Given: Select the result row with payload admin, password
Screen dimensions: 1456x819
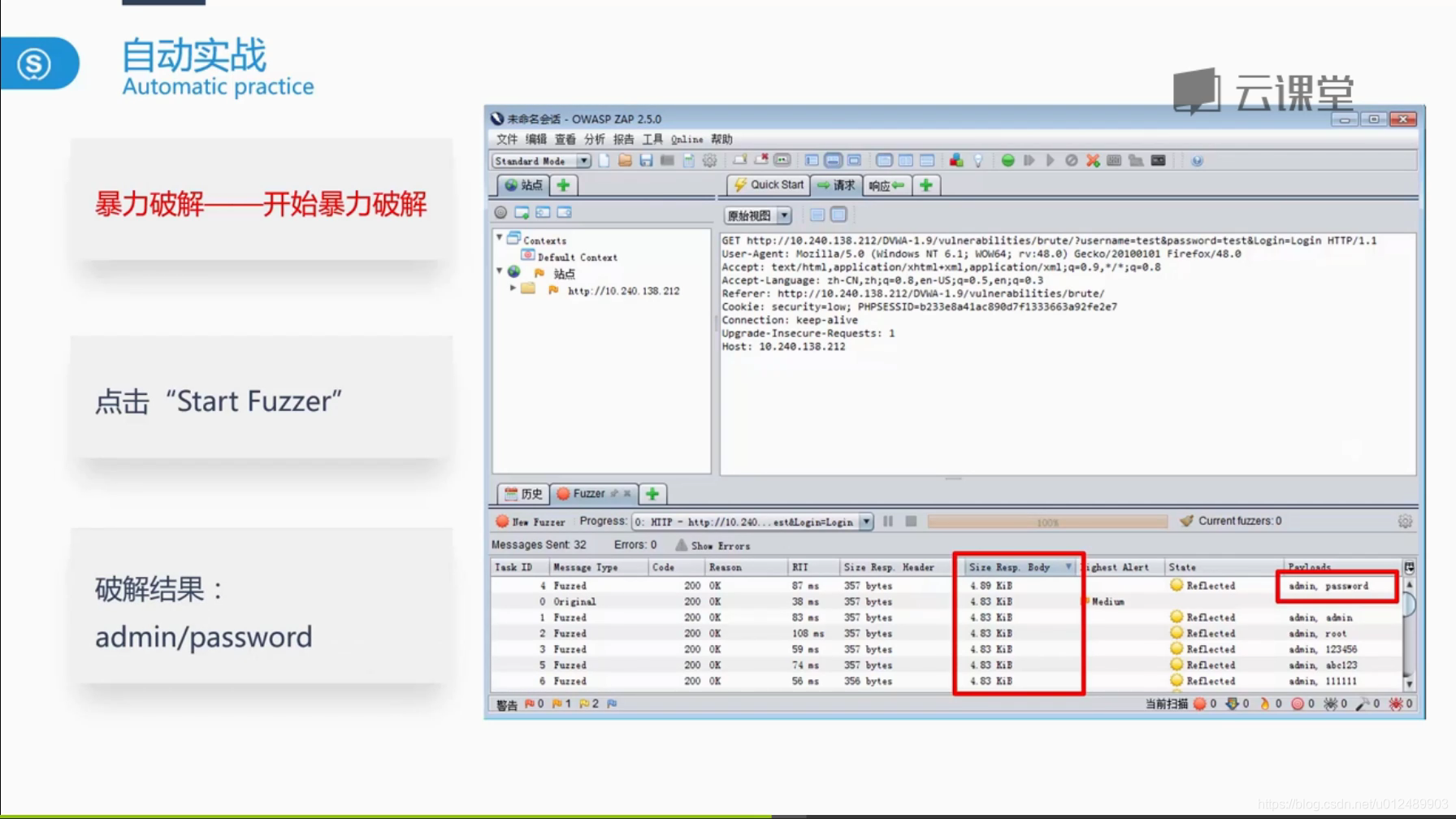Looking at the screenshot, I should [947, 586].
